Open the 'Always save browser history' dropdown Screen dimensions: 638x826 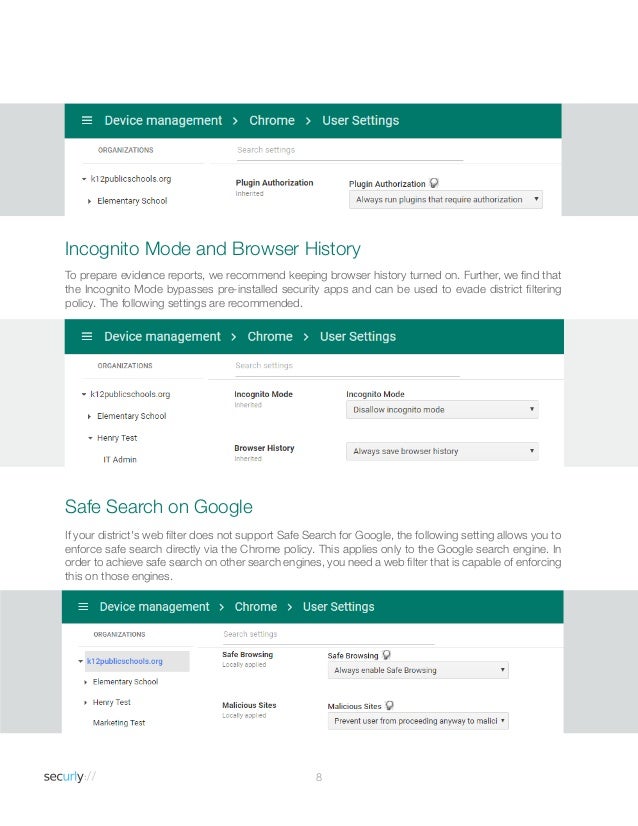point(442,451)
